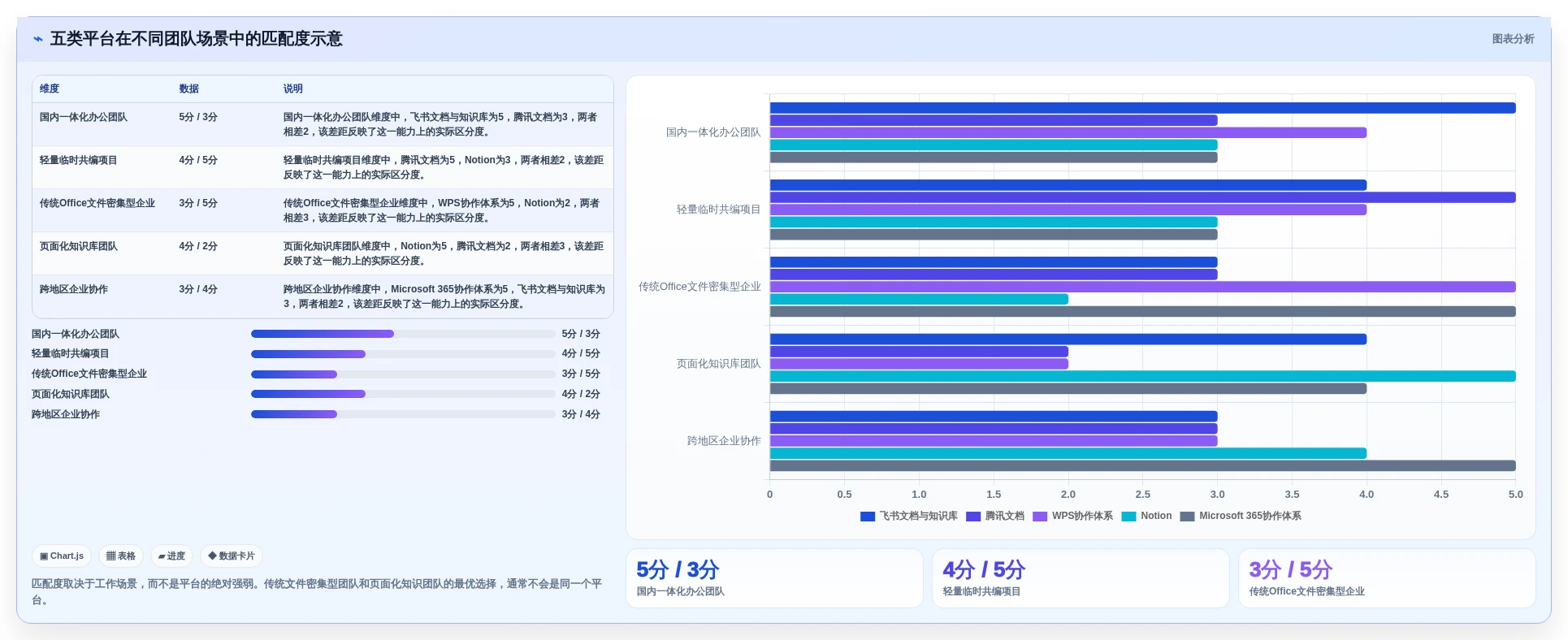Select the Chart.js tag chip

click(62, 556)
